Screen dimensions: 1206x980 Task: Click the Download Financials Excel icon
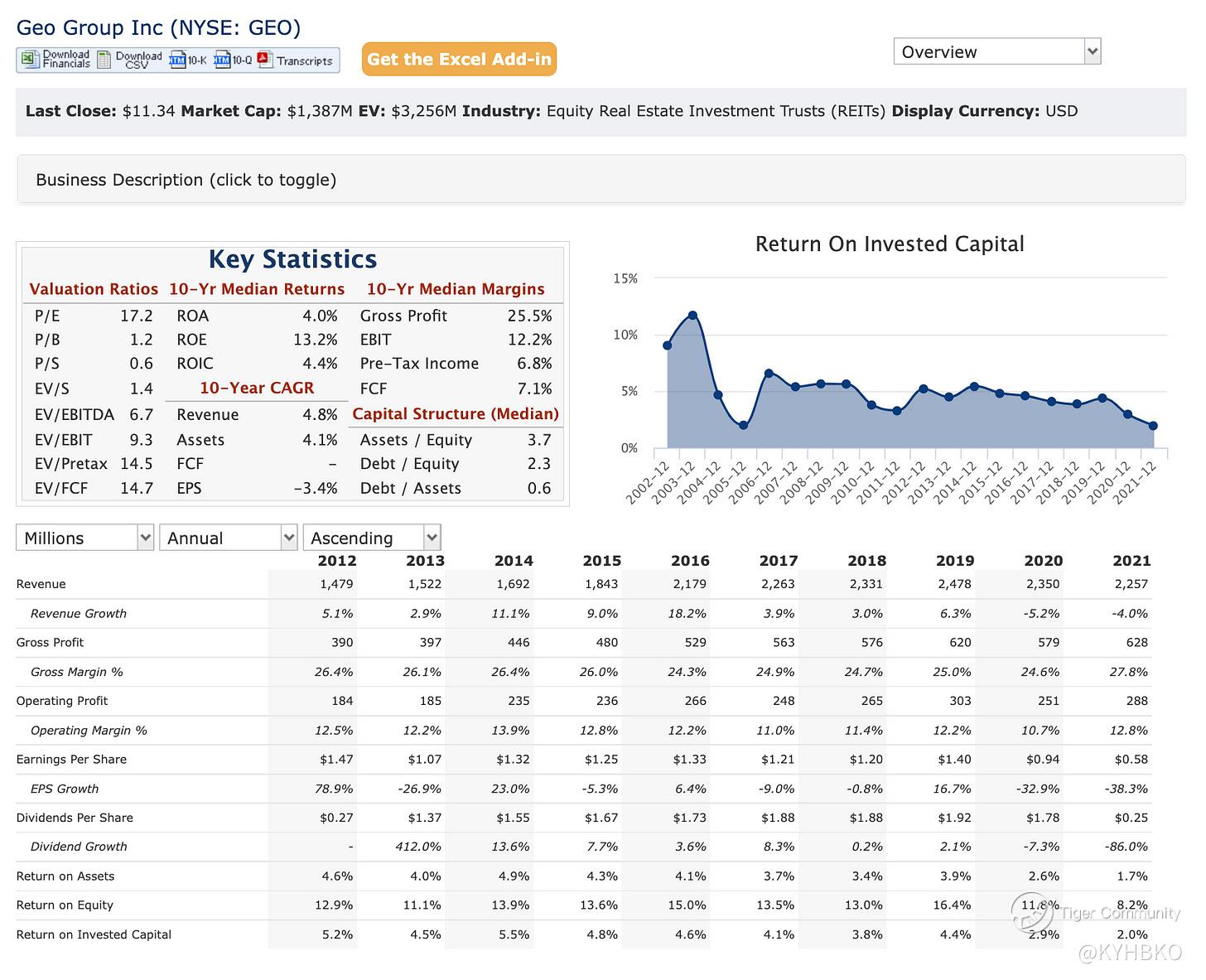(x=30, y=60)
